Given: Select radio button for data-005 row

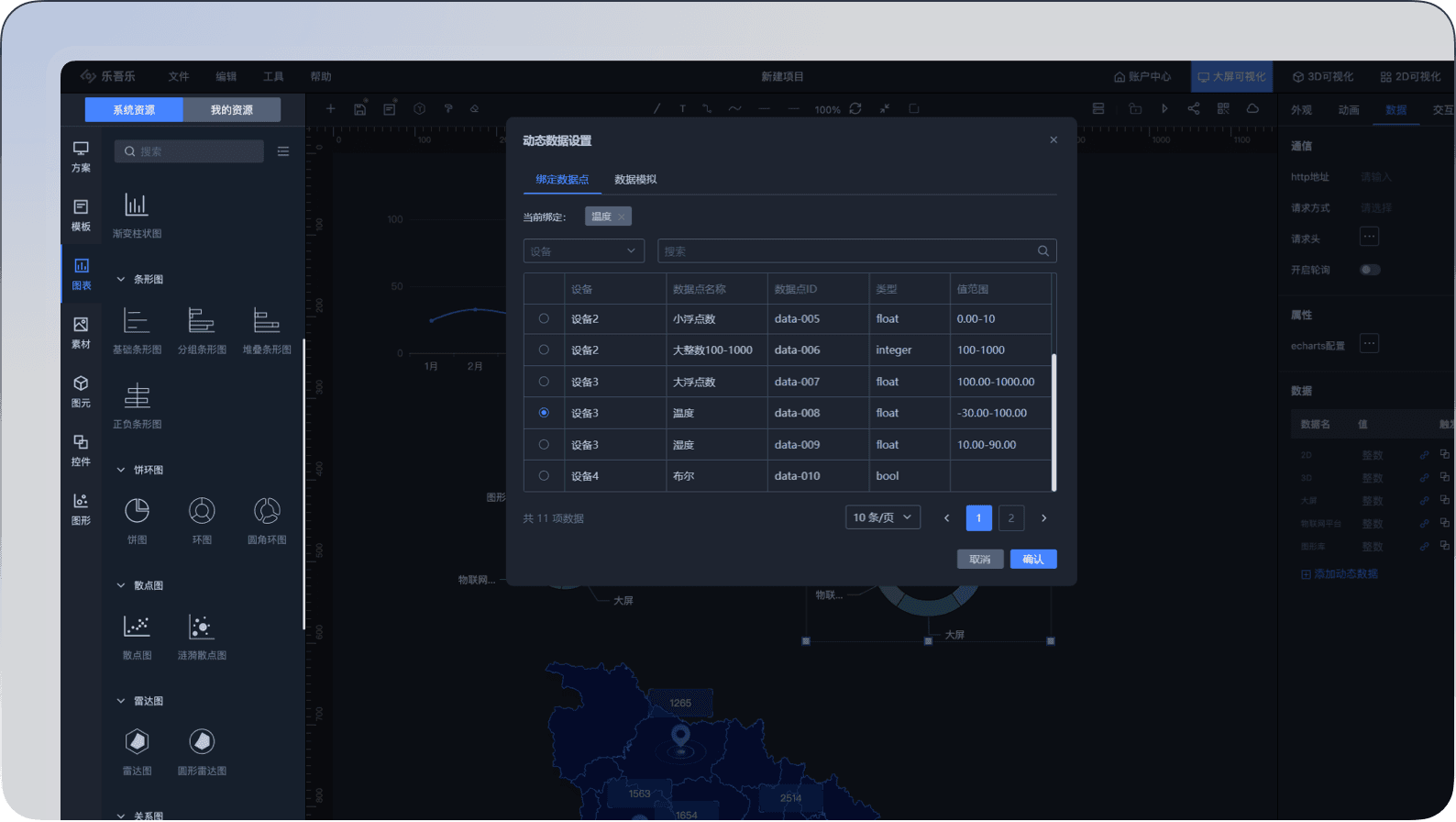Looking at the screenshot, I should click(x=544, y=319).
